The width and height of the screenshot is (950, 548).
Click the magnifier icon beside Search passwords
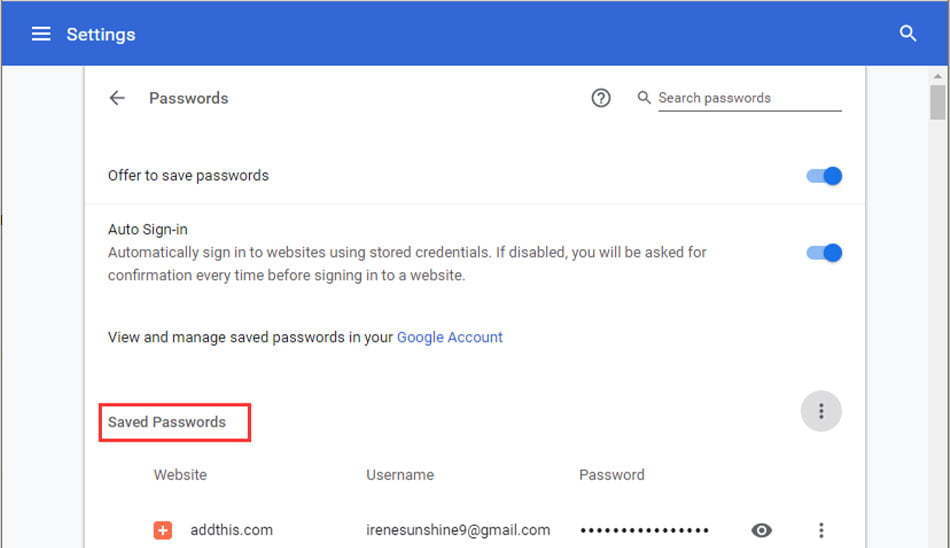point(644,98)
